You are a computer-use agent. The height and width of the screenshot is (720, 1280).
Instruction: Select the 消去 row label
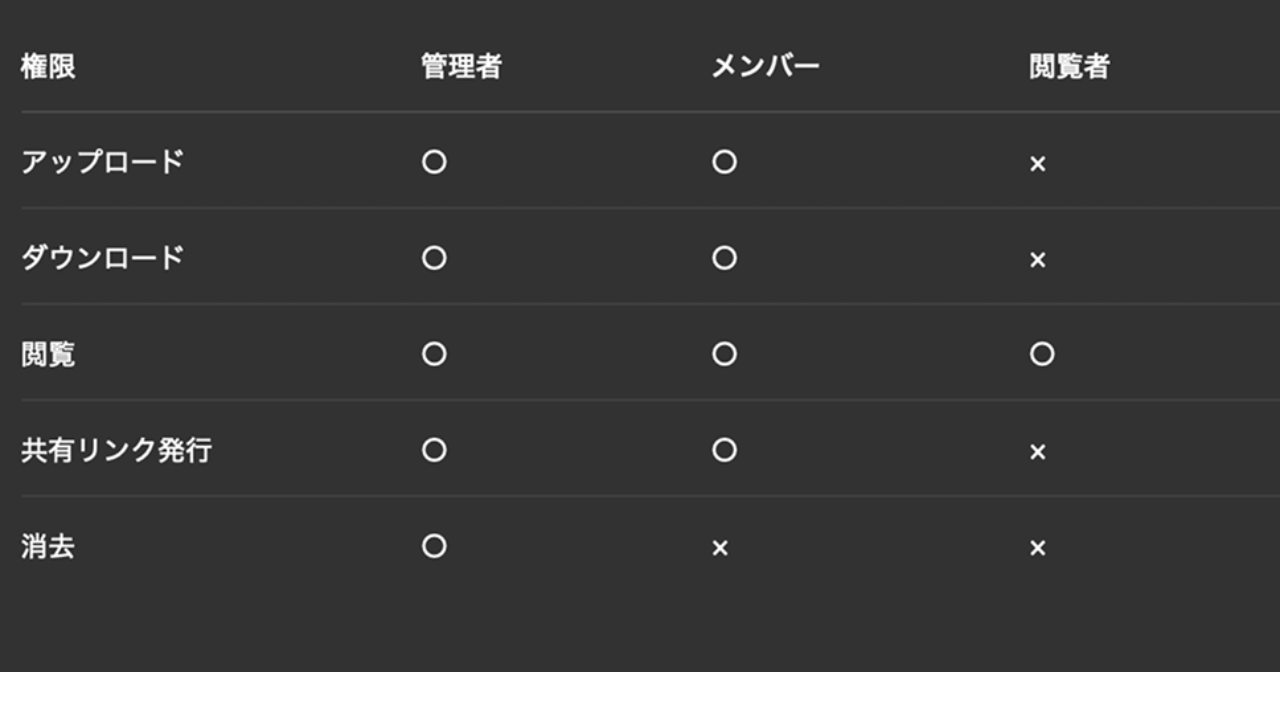(x=48, y=547)
